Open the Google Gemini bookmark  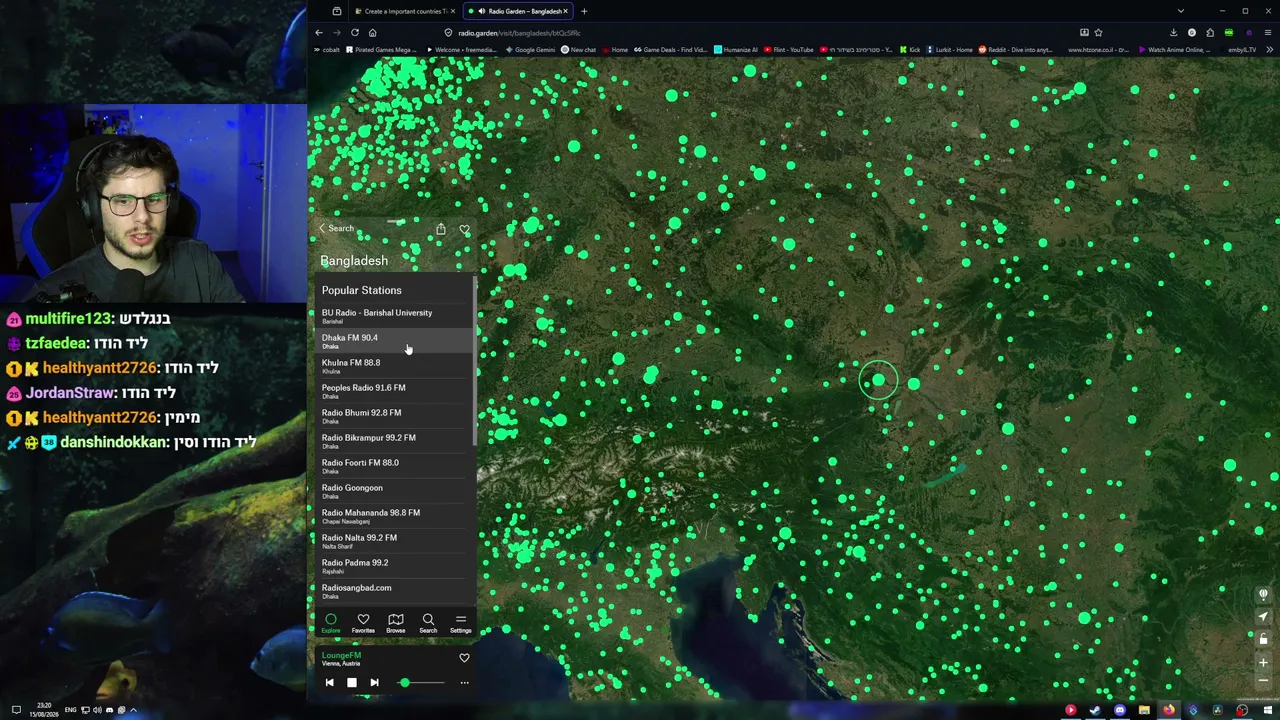[530, 50]
